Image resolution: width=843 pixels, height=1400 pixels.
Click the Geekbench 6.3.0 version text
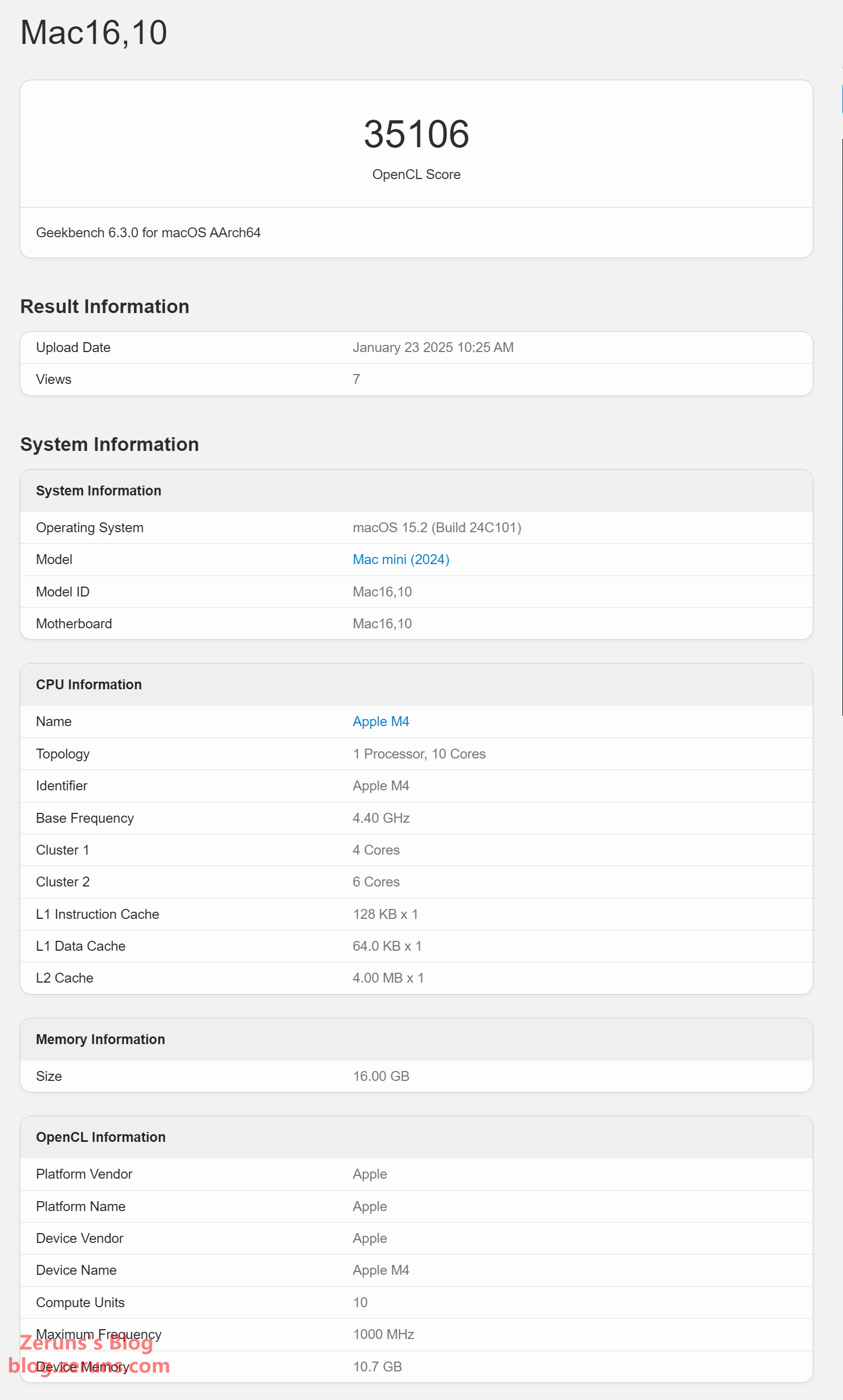tap(148, 232)
